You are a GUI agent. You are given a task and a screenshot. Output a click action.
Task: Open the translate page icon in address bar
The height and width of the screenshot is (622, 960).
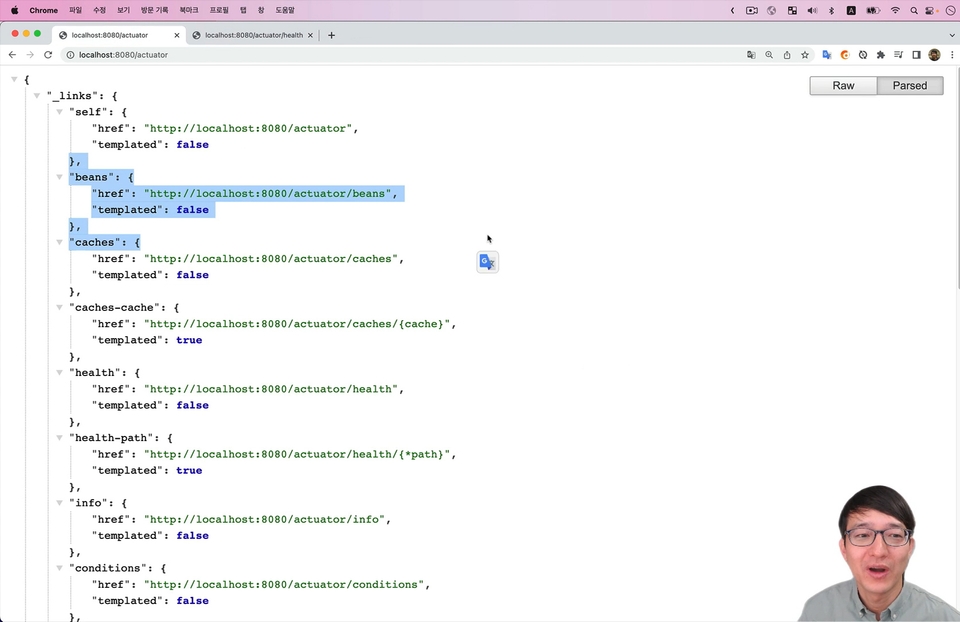751,54
